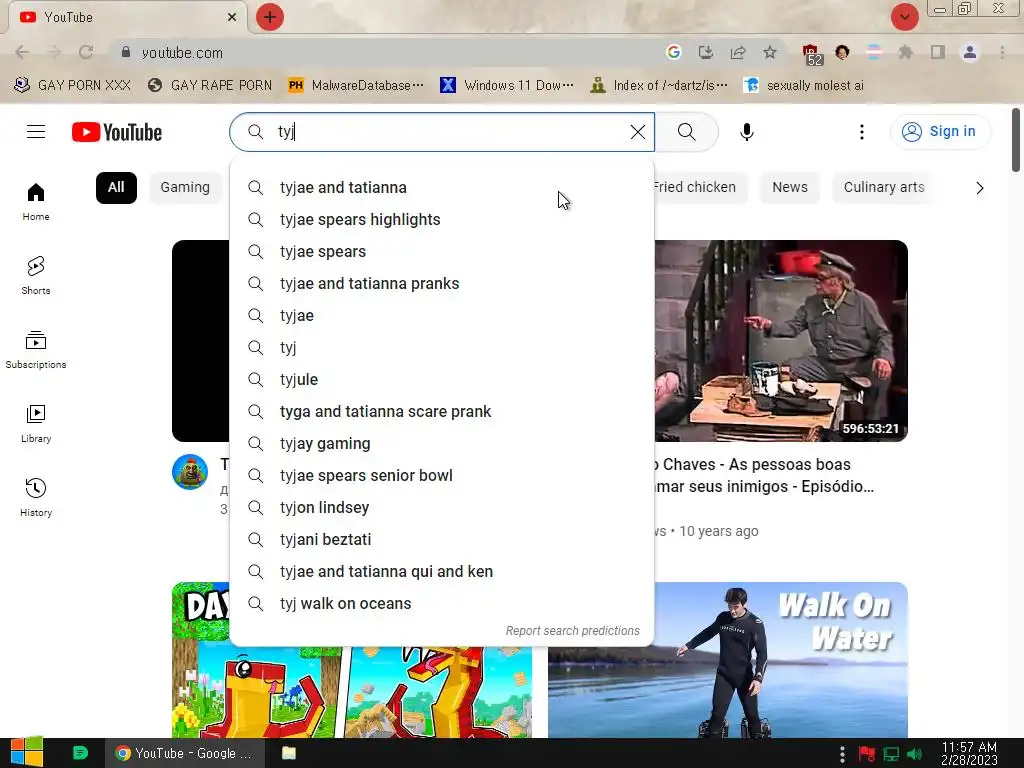Click the Google icon in address bar
The height and width of the screenshot is (768, 1024).
point(674,52)
